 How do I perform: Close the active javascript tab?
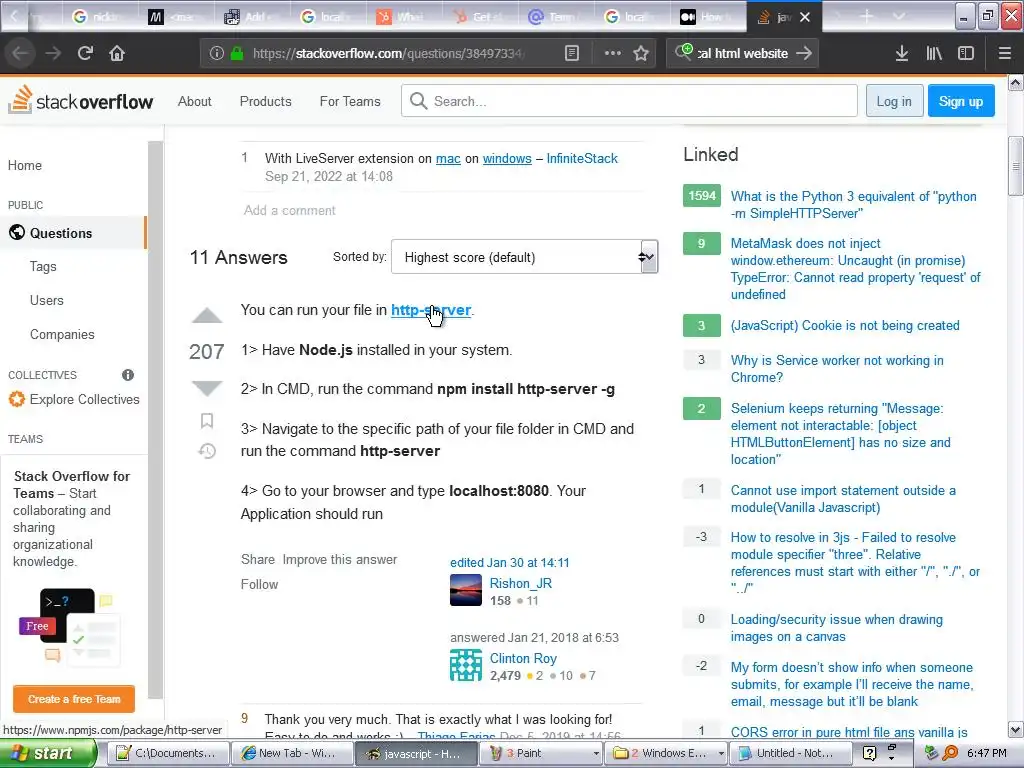805,17
